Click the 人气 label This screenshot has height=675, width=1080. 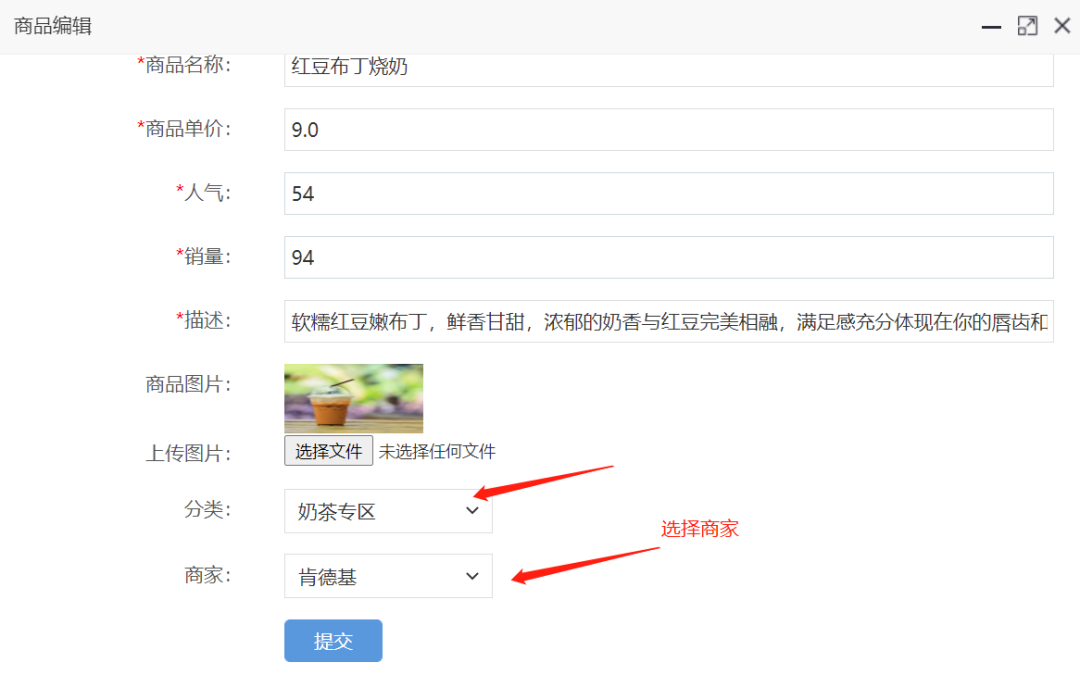(x=203, y=193)
